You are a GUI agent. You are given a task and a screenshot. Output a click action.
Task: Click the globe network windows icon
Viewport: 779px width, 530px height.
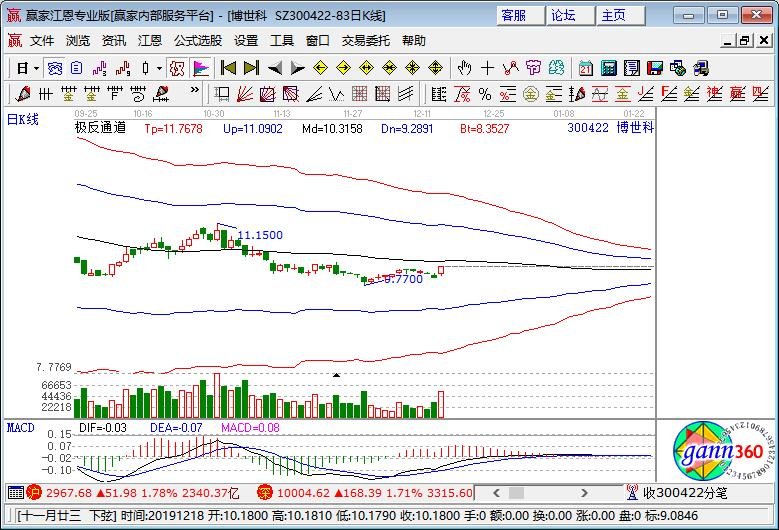(678, 68)
